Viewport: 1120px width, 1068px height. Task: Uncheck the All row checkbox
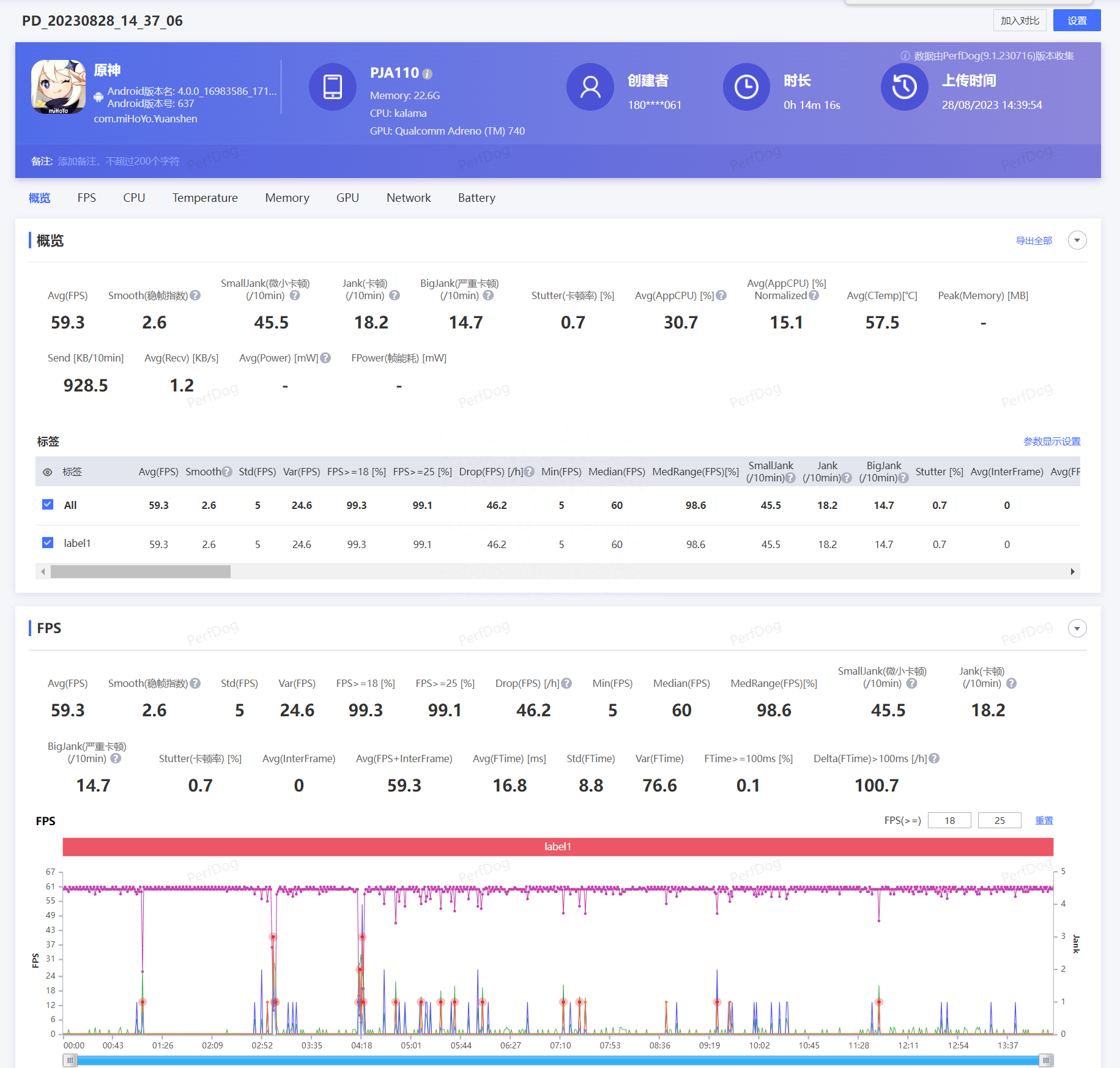point(48,505)
